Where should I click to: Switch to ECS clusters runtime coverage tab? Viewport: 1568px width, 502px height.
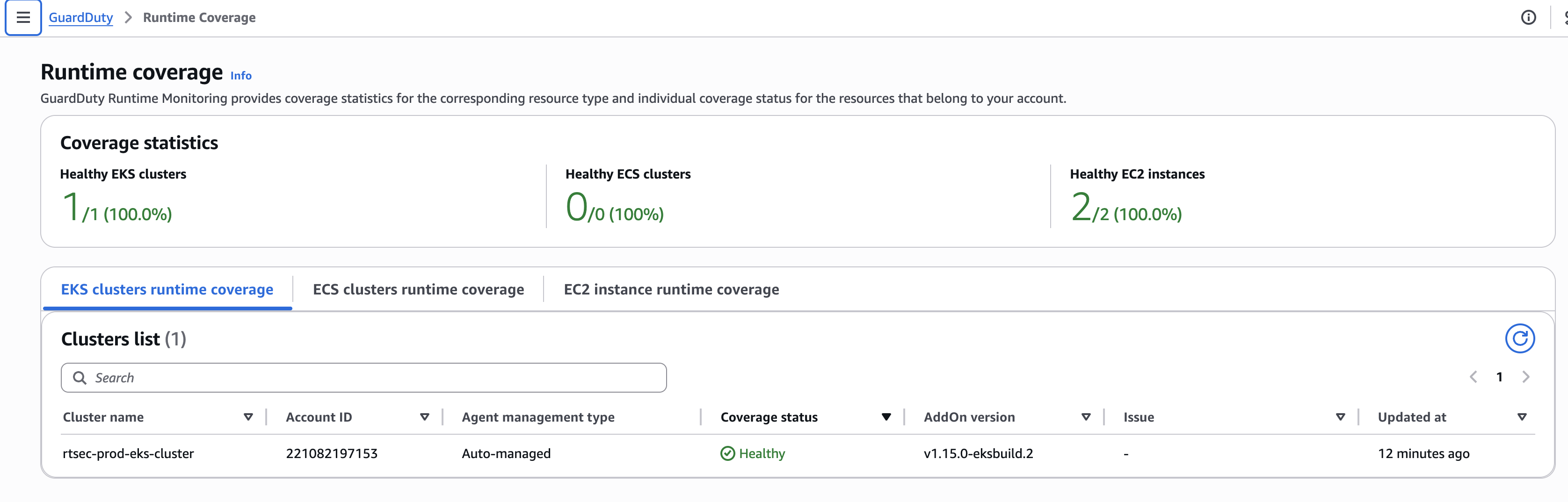click(x=418, y=290)
